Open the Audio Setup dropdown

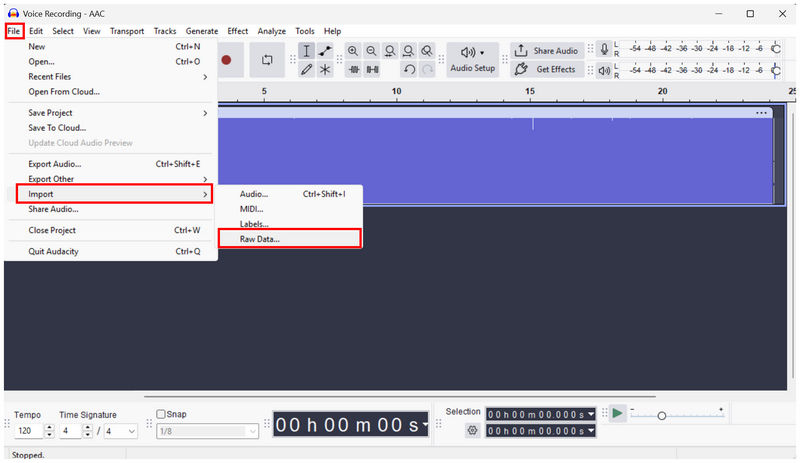[x=472, y=60]
